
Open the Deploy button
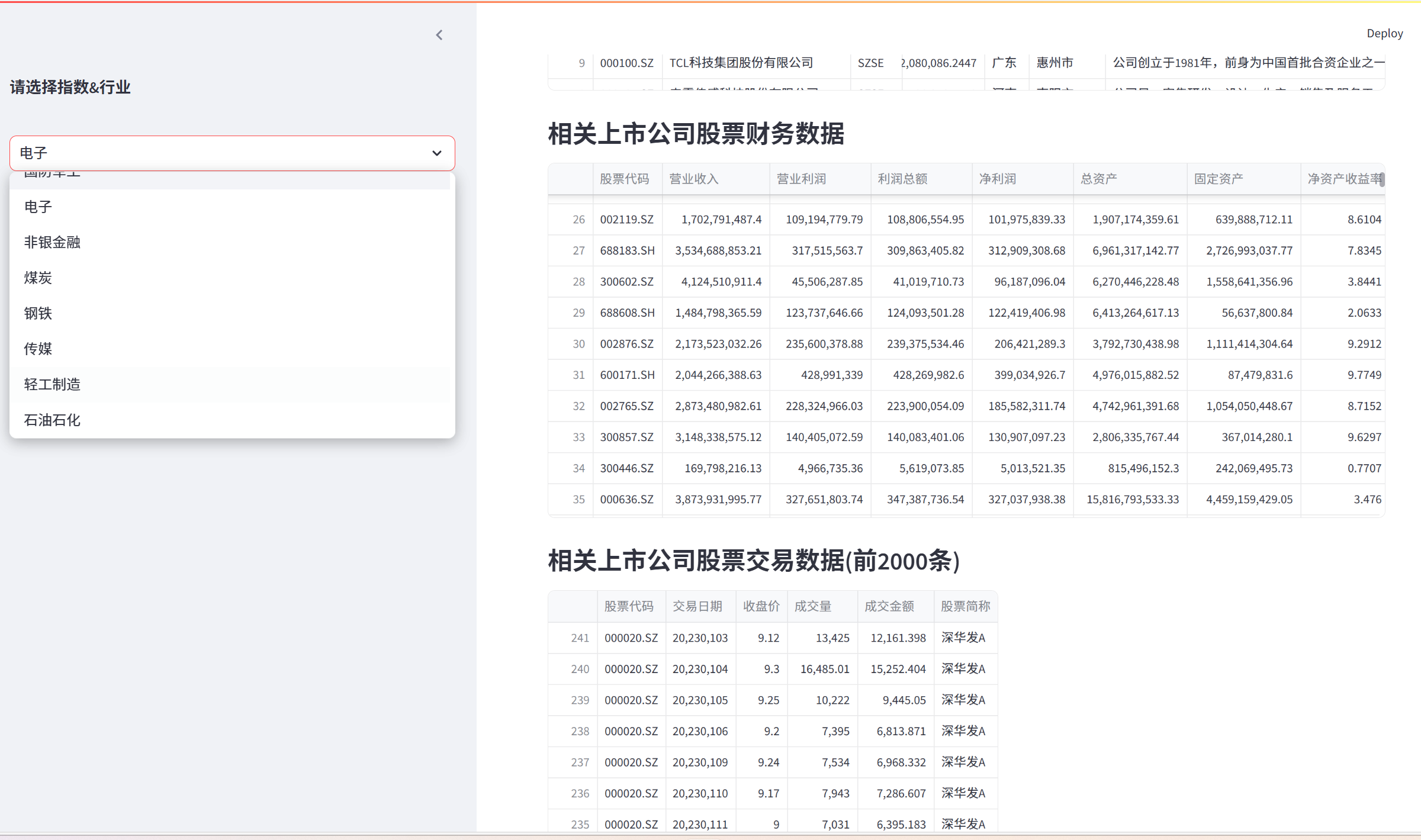(x=1384, y=34)
